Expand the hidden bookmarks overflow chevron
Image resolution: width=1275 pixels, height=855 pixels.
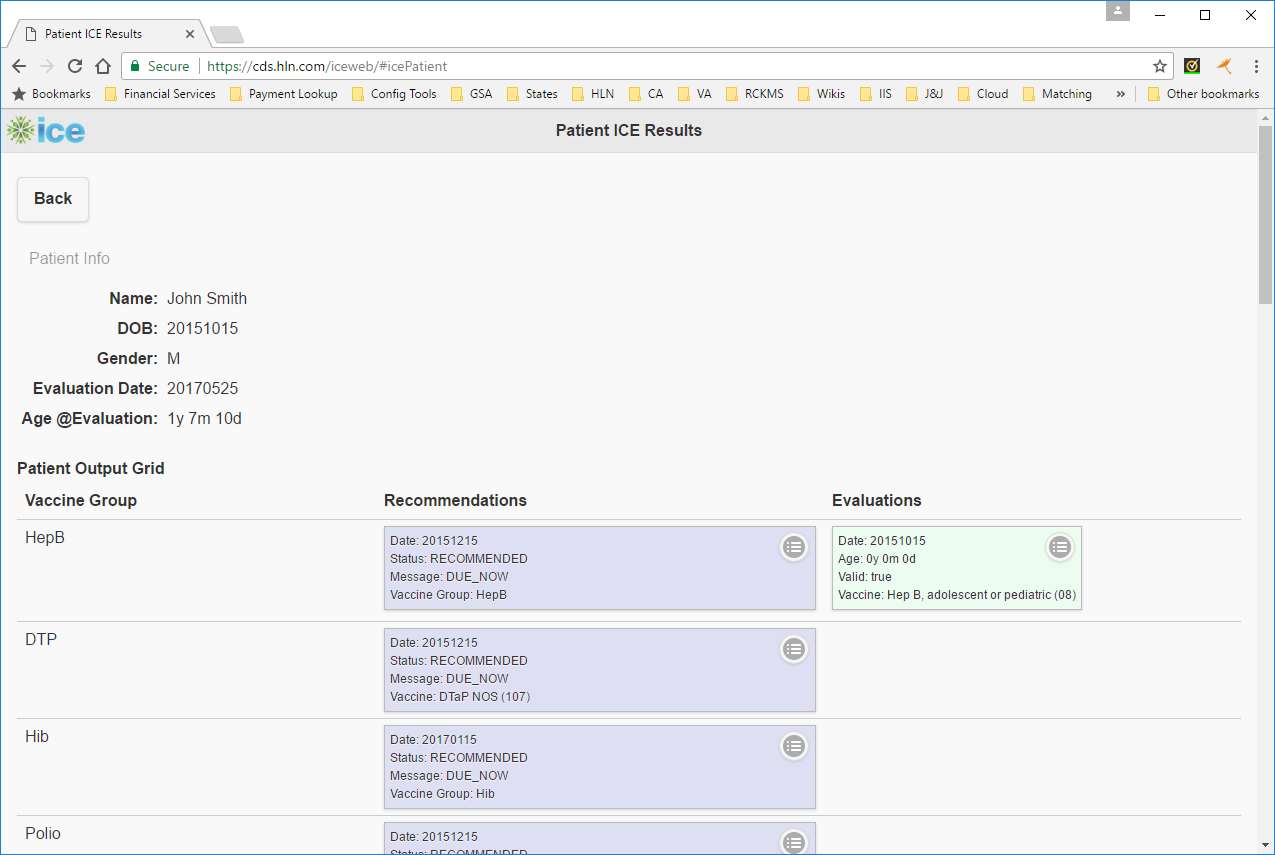pyautogui.click(x=1120, y=94)
